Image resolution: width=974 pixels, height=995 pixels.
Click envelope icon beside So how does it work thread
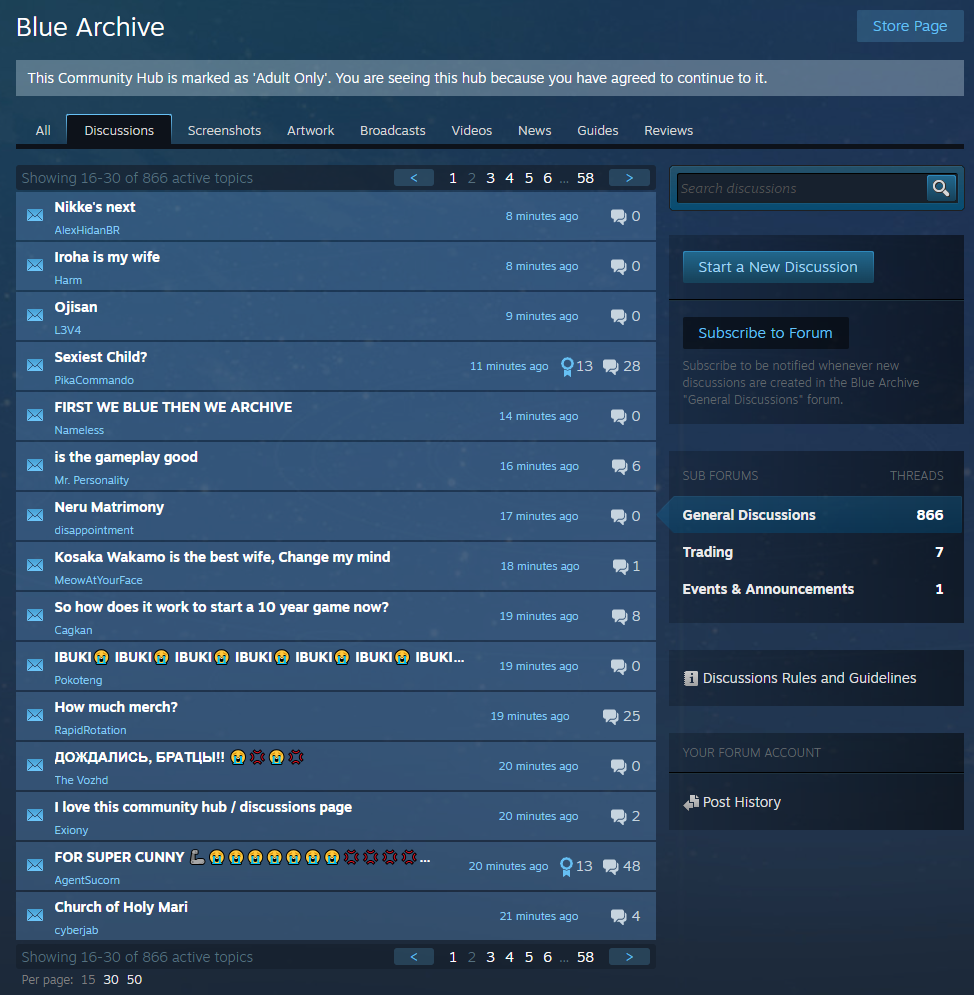click(x=35, y=615)
